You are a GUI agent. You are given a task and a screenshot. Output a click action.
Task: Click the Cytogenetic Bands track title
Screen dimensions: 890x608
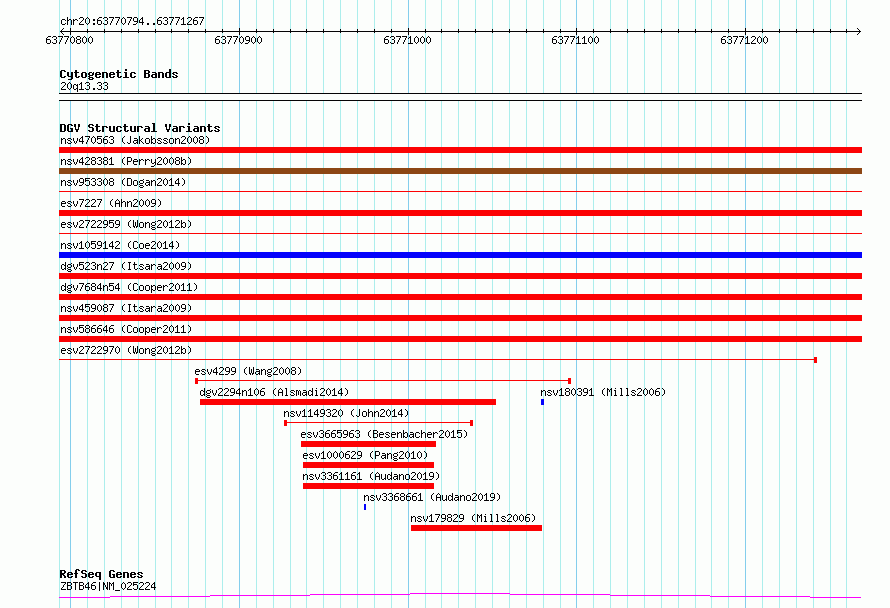(x=119, y=74)
